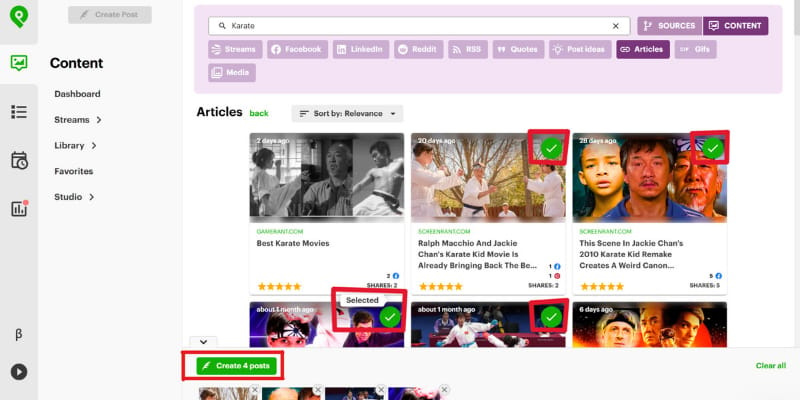Click the Create 4 posts button
The height and width of the screenshot is (400, 800).
tap(237, 366)
